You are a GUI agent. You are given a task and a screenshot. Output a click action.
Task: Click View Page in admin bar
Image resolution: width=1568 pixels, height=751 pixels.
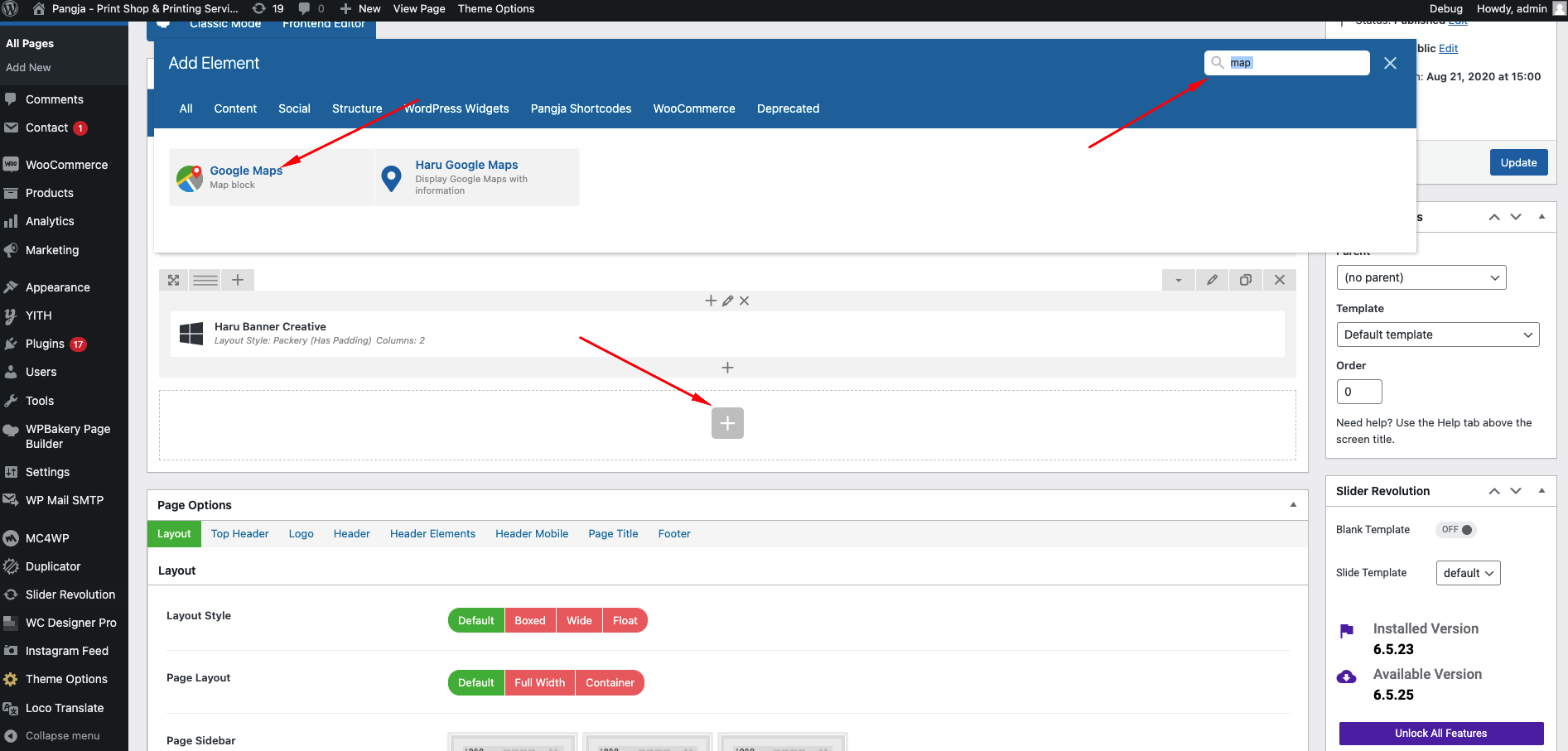pyautogui.click(x=419, y=8)
